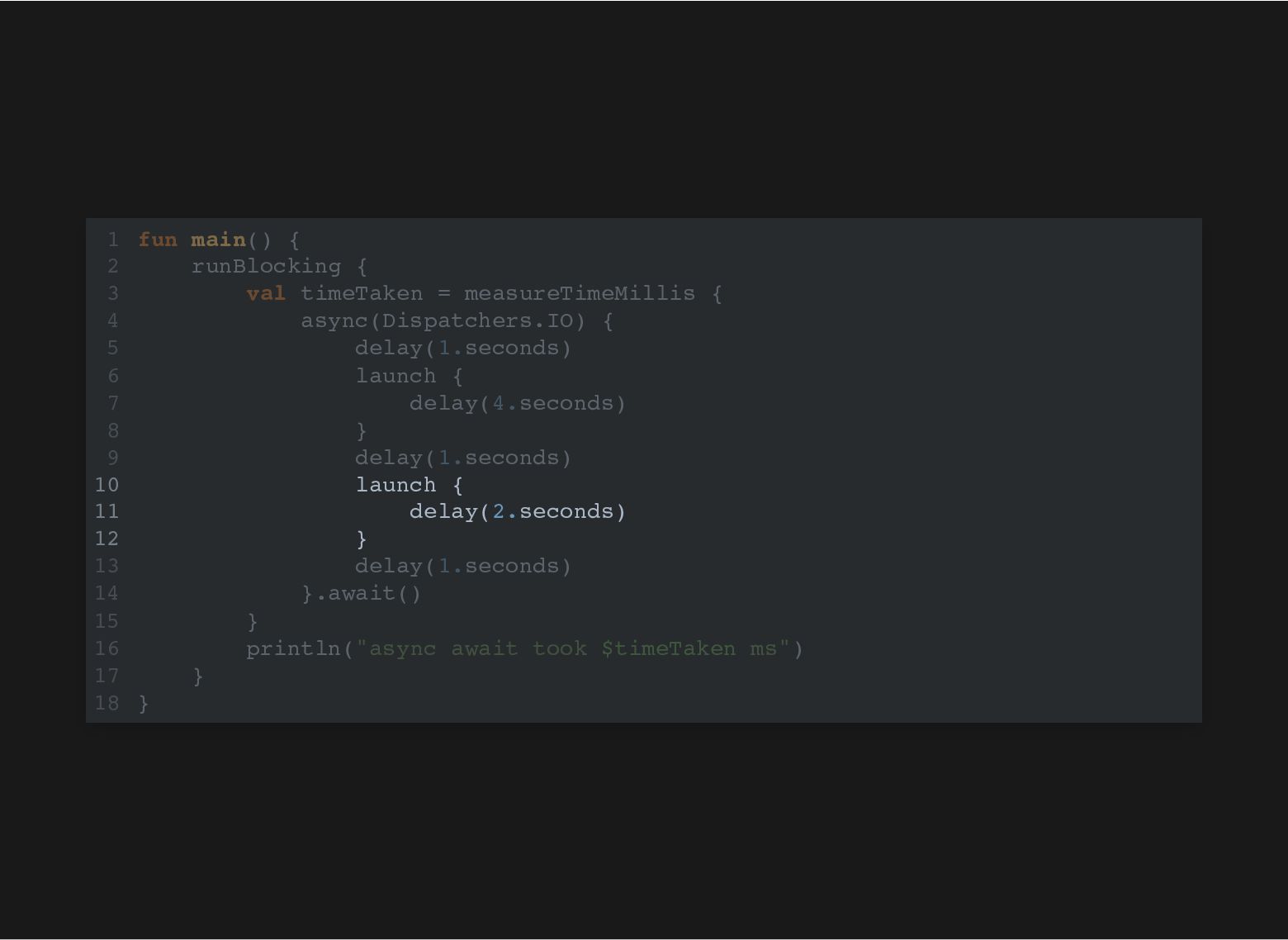Click '$timeTaken' inside the string
Viewport: 1288px width, 940px height.
pos(668,648)
